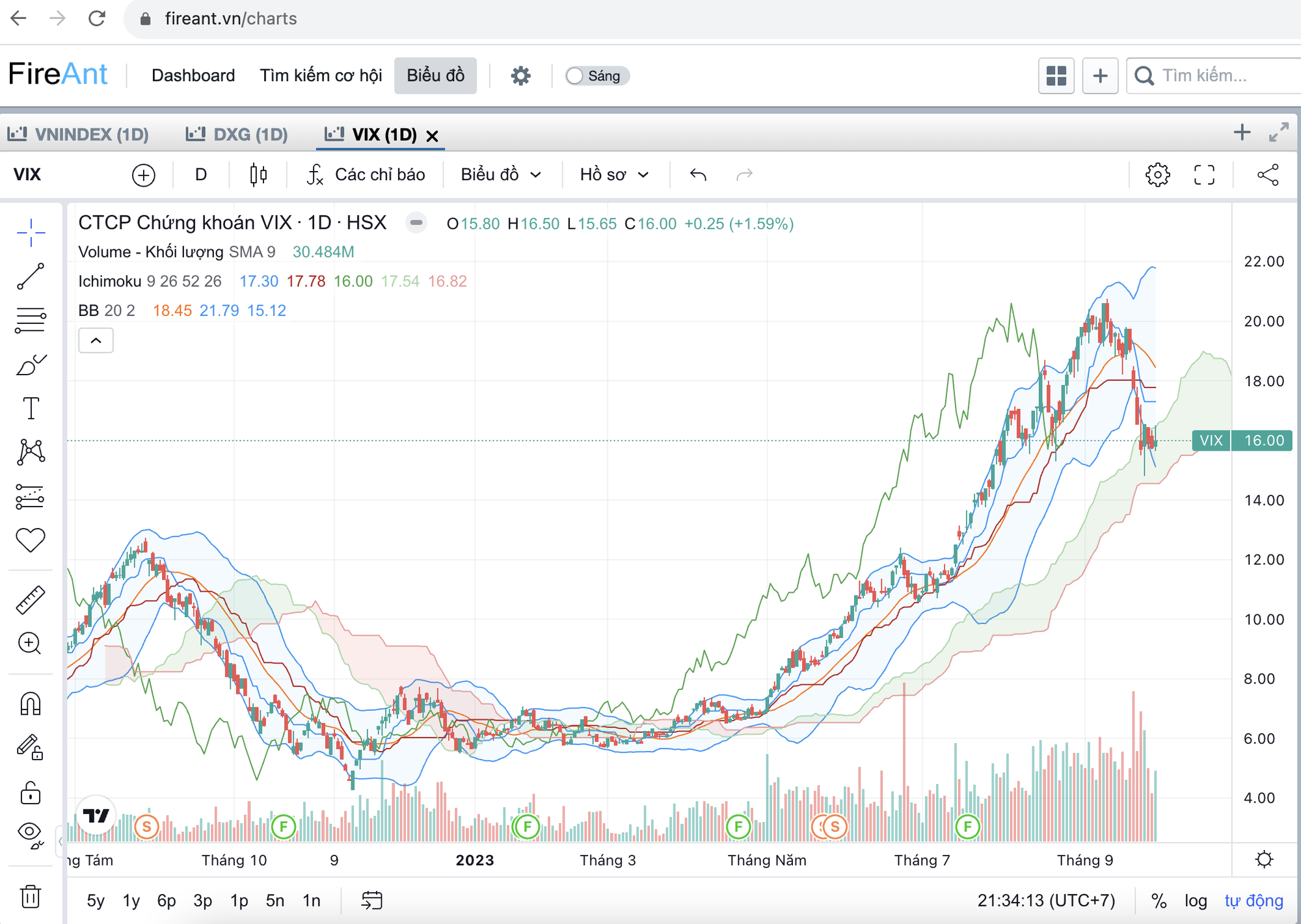Select the trend line drawing tool
This screenshot has width=1301, height=924.
point(31,276)
